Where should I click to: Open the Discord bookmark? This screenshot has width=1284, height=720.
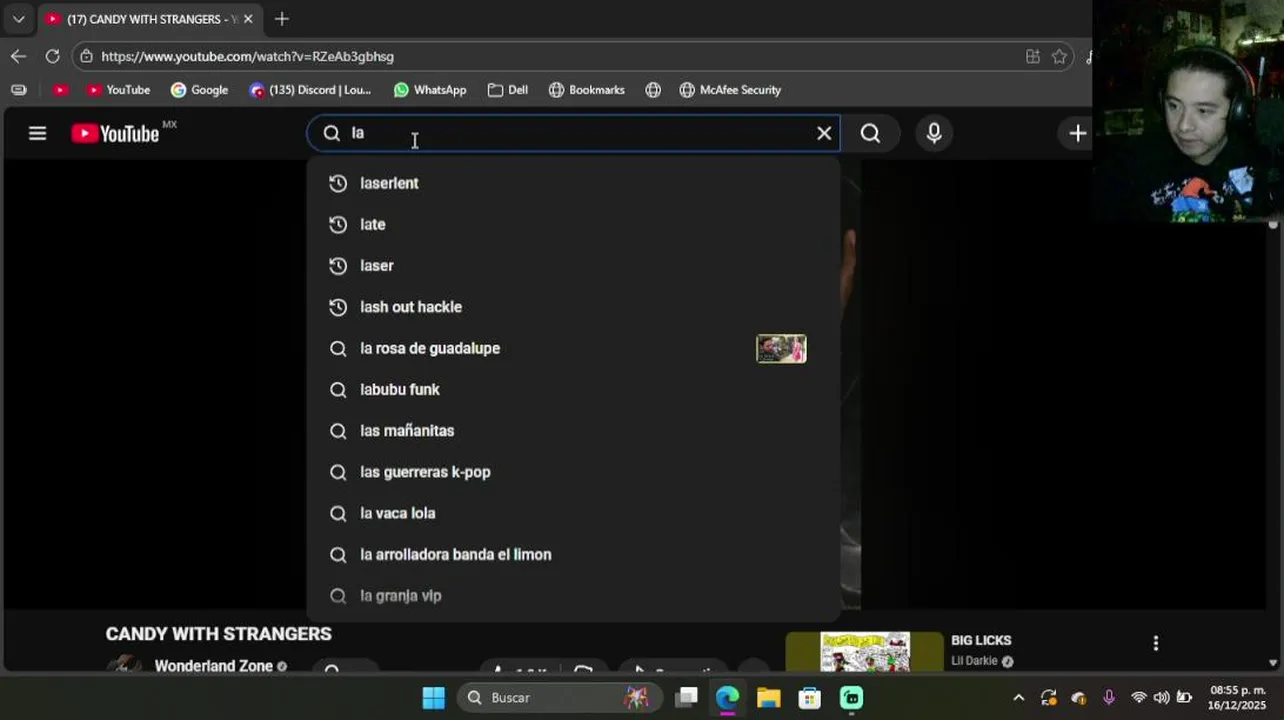tap(310, 90)
